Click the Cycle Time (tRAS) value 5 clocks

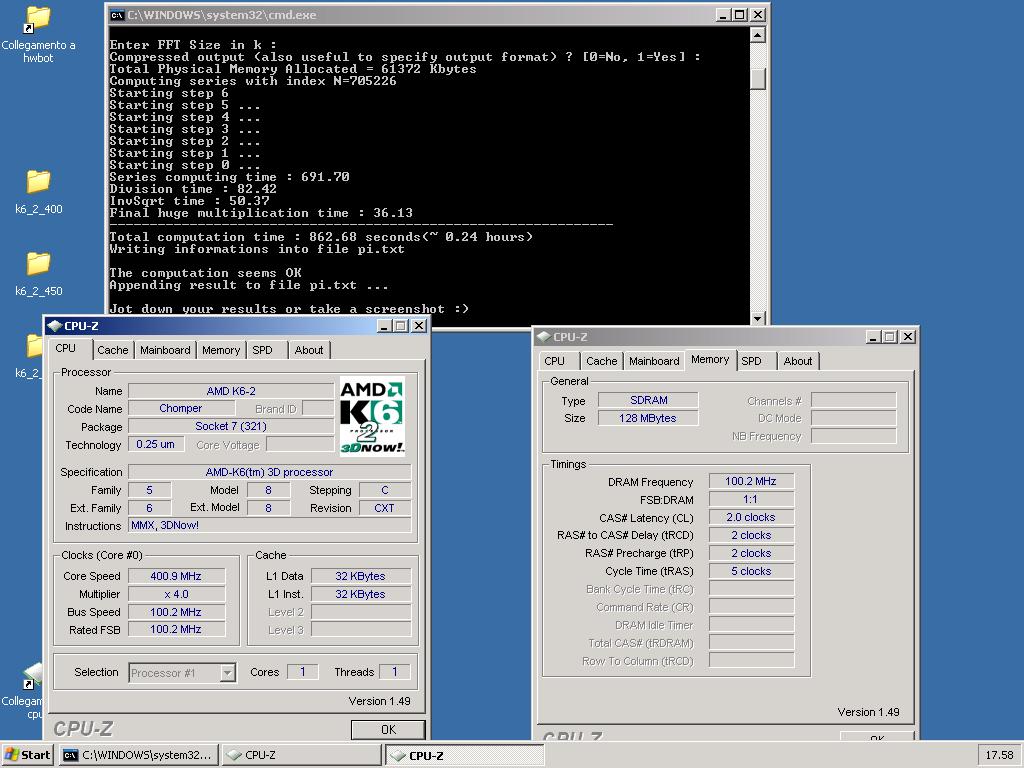(x=751, y=571)
